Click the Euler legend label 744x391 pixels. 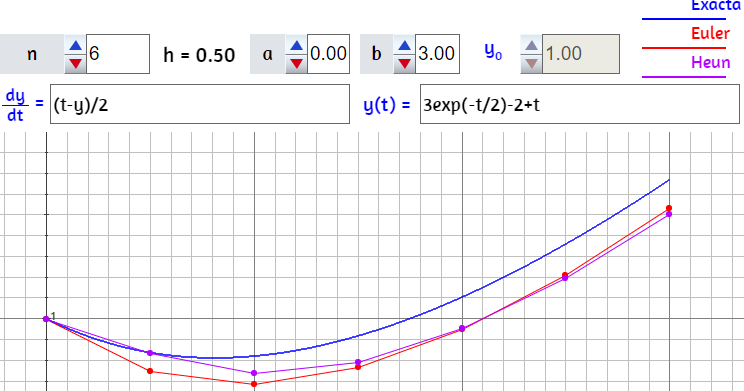710,34
